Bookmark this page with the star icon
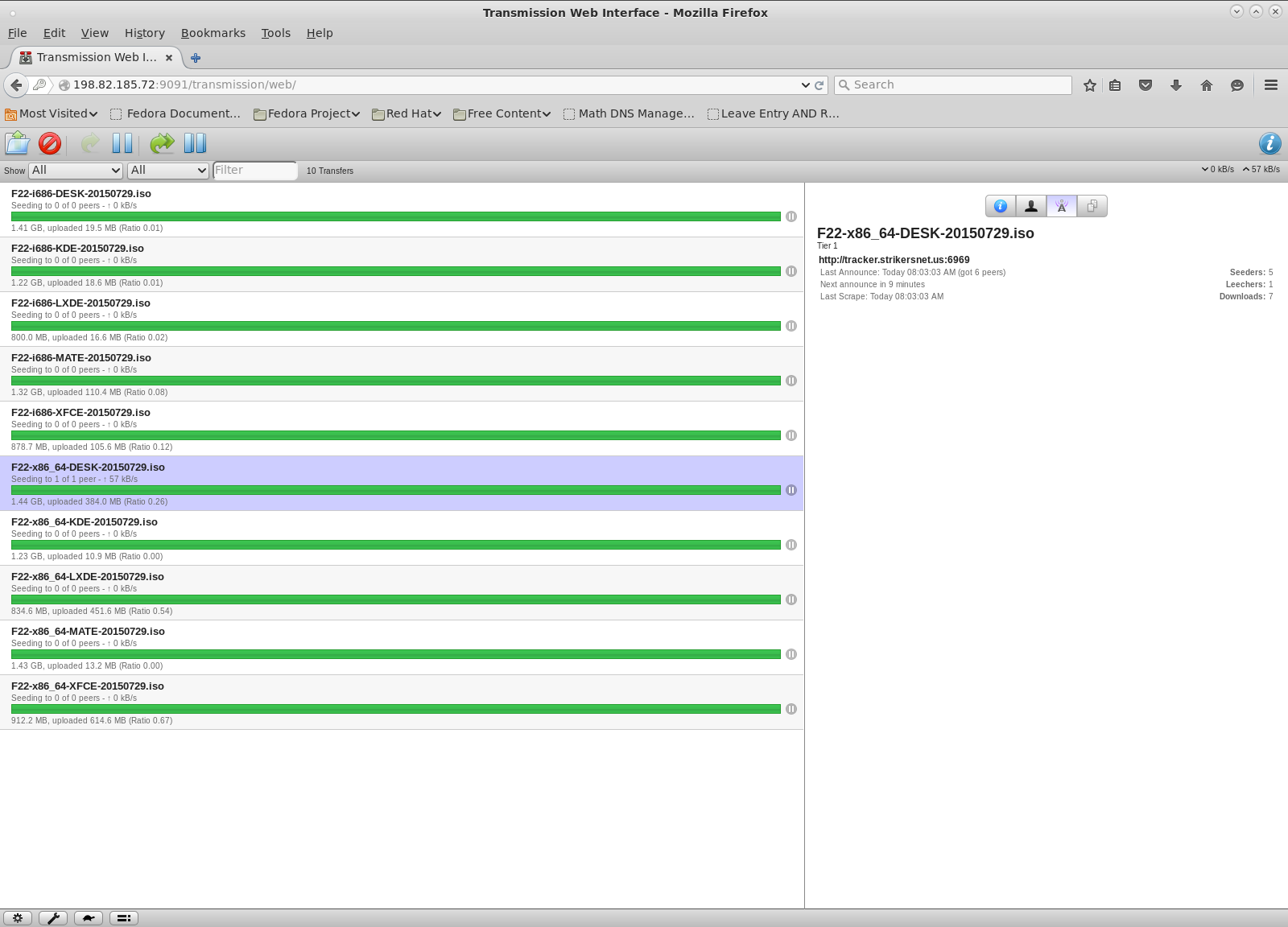The image size is (1288, 927). [1090, 85]
